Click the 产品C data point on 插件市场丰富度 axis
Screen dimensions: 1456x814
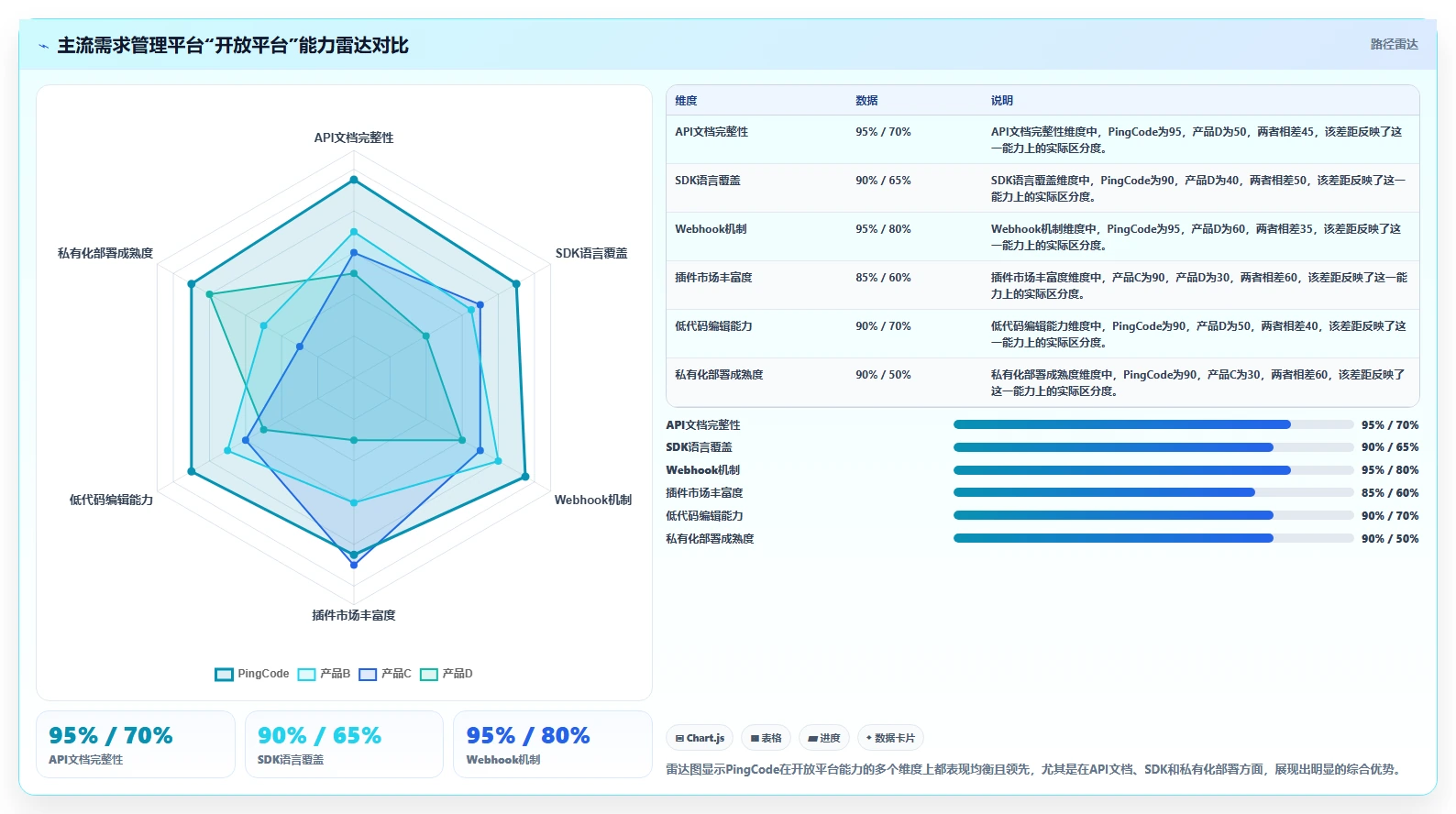click(x=354, y=565)
